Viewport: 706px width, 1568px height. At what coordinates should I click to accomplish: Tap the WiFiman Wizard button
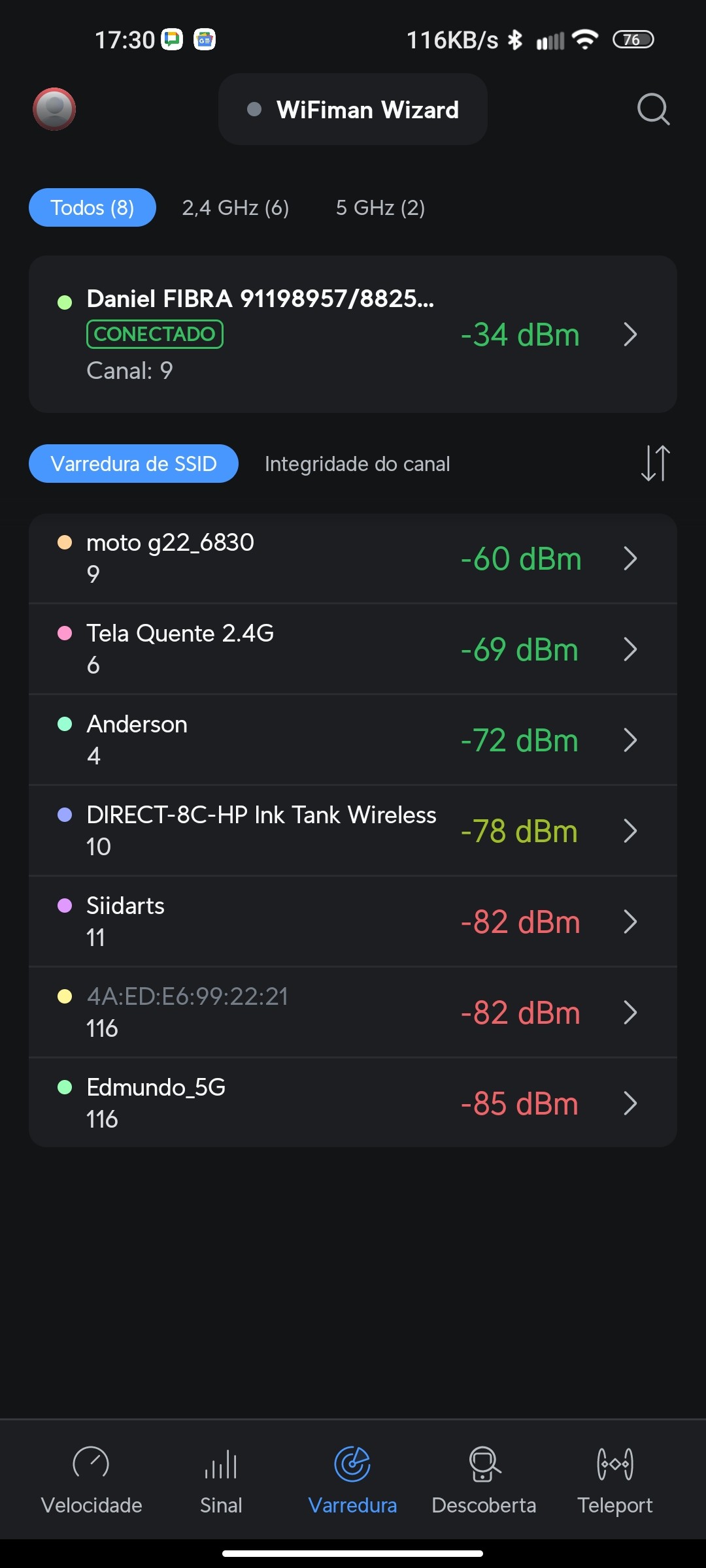tap(353, 109)
